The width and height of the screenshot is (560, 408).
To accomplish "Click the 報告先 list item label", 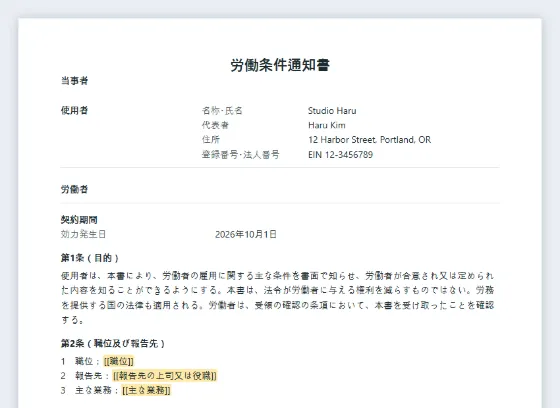I will pyautogui.click(x=88, y=376).
